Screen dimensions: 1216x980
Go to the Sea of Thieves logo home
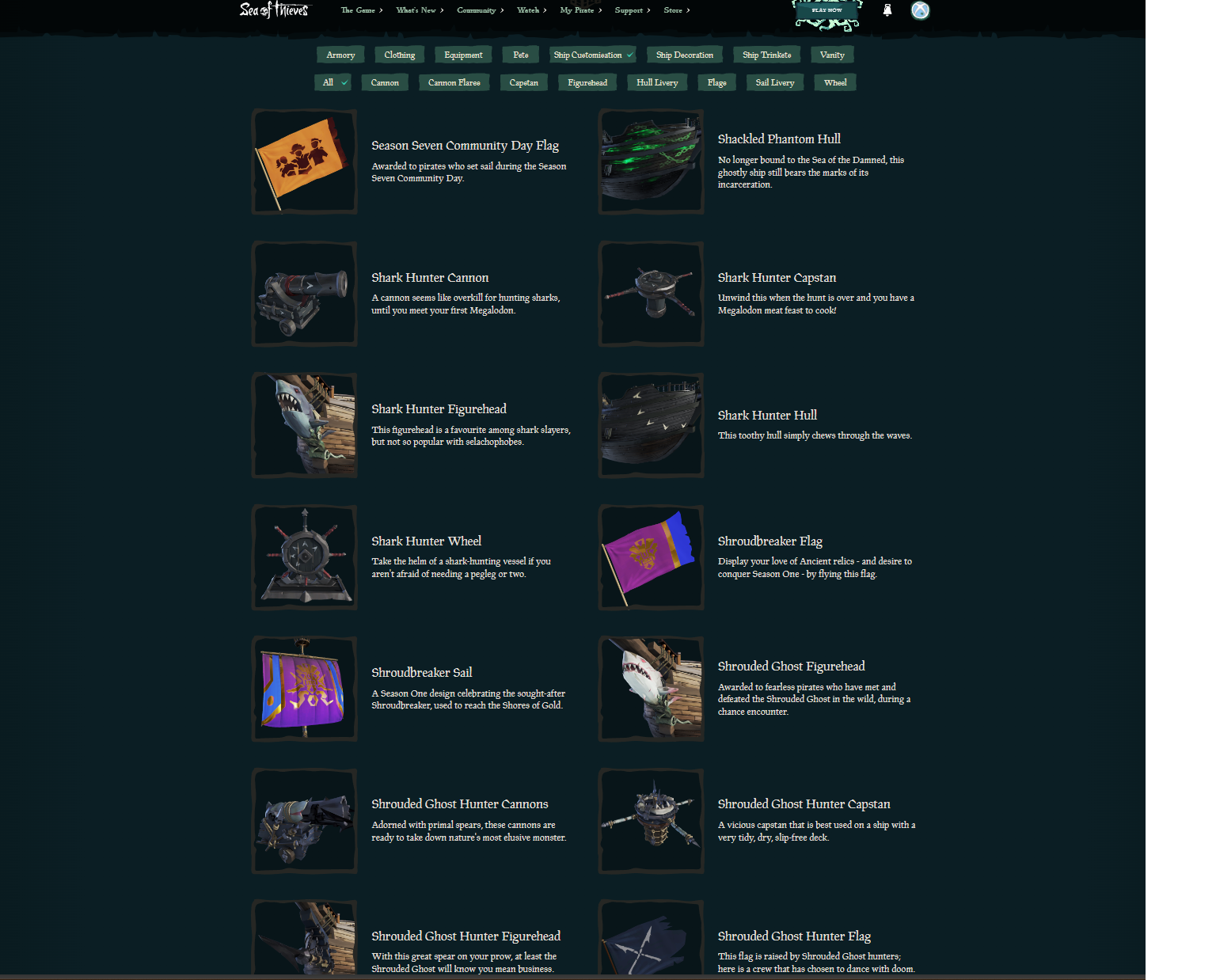pyautogui.click(x=275, y=10)
